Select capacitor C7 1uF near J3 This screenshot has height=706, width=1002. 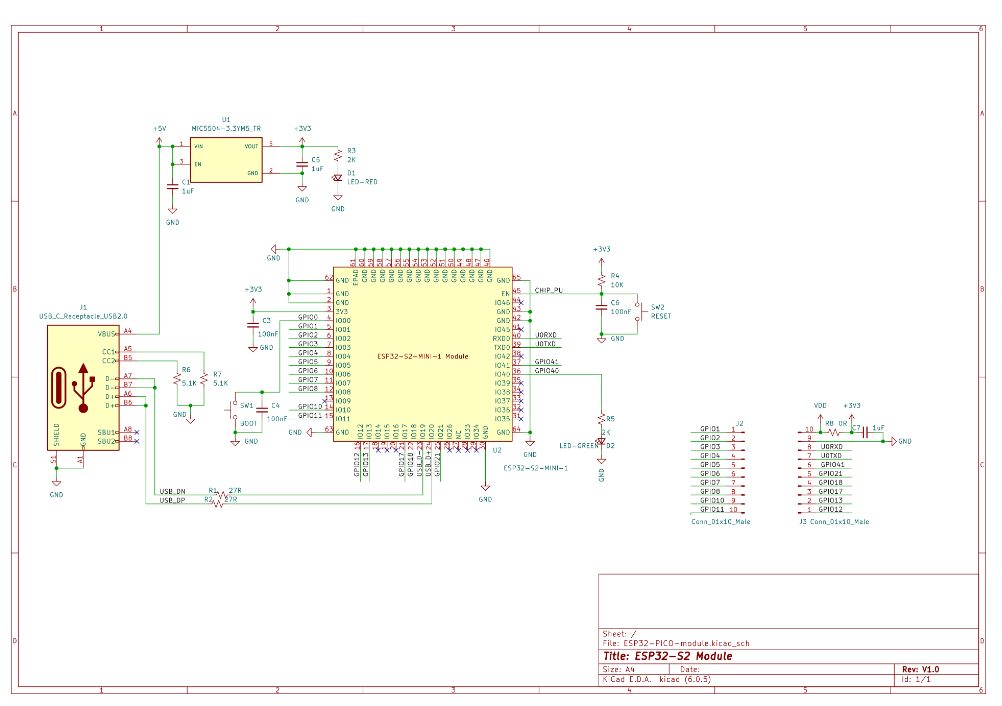[865, 433]
